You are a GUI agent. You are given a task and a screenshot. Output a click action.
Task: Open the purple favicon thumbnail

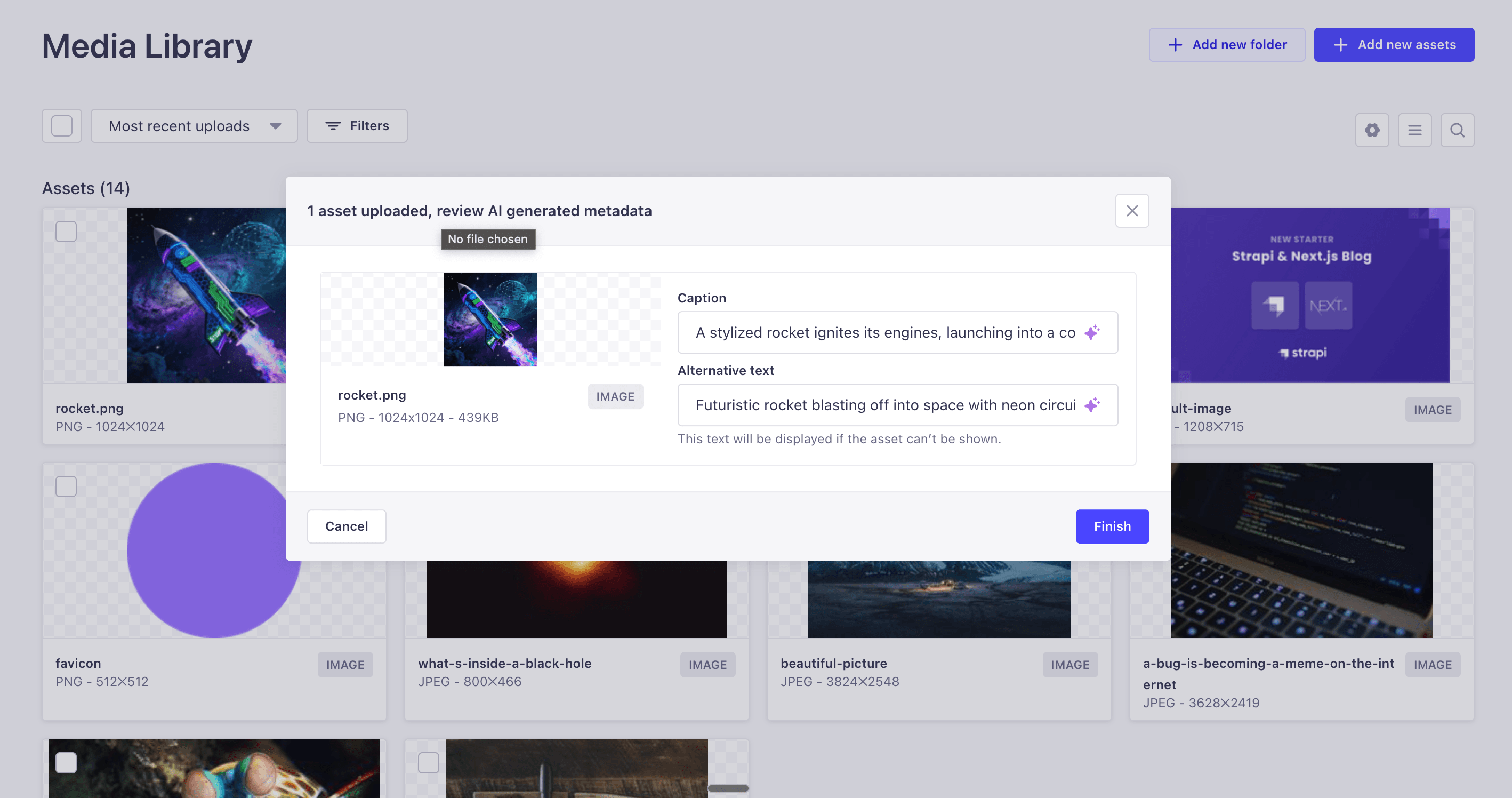click(214, 550)
